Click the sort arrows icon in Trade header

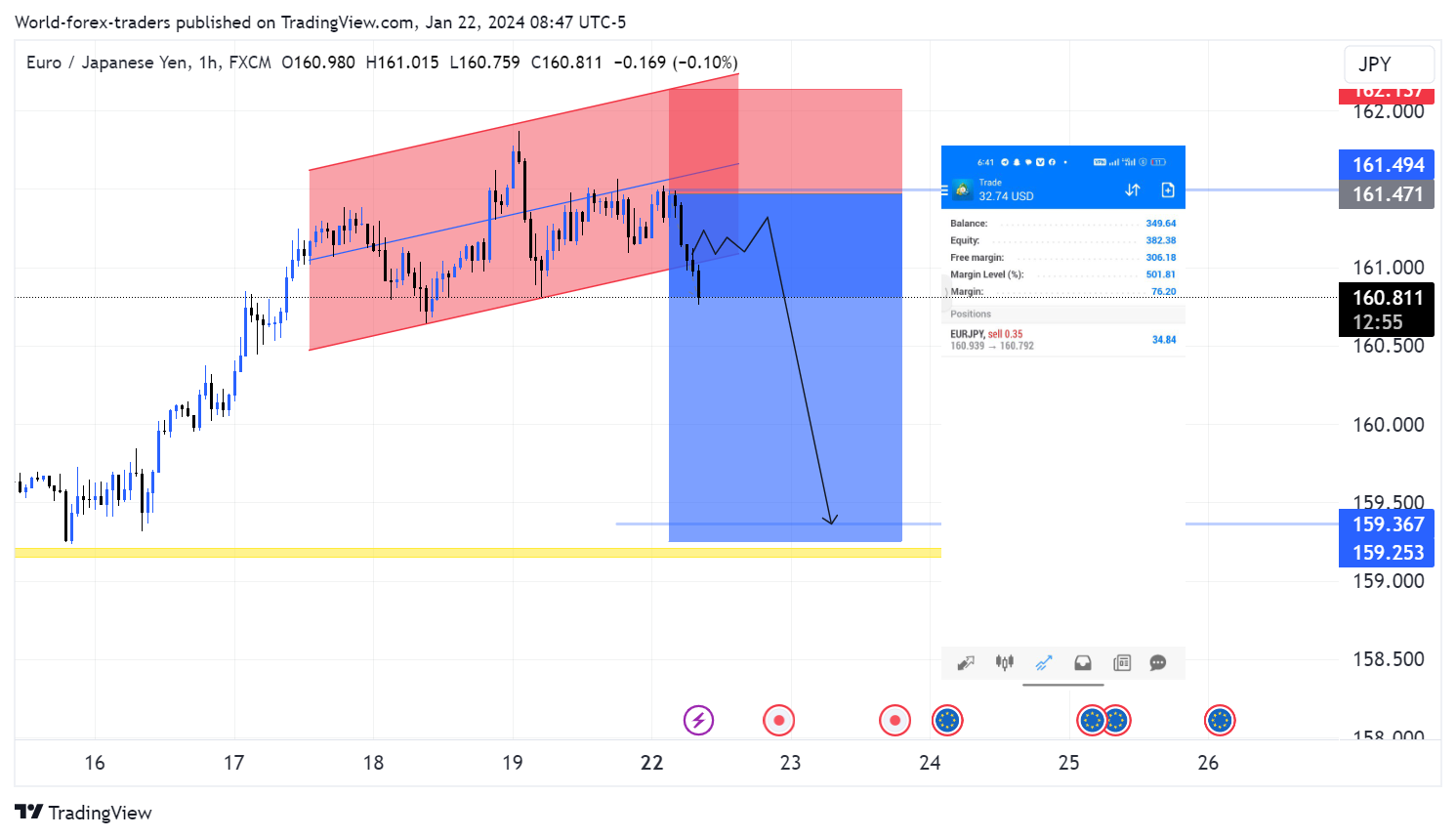(x=1133, y=189)
